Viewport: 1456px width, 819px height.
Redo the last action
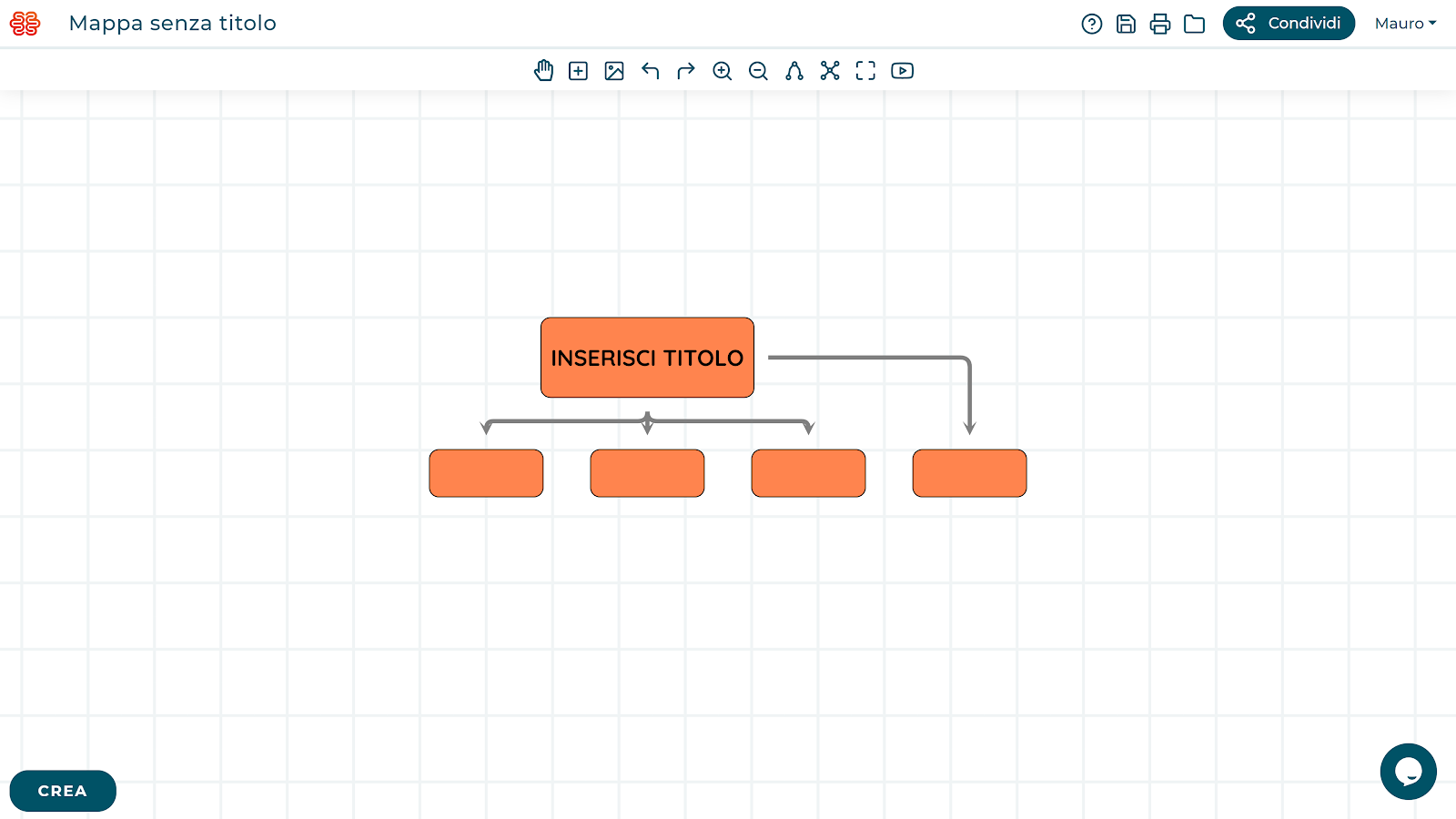[686, 71]
